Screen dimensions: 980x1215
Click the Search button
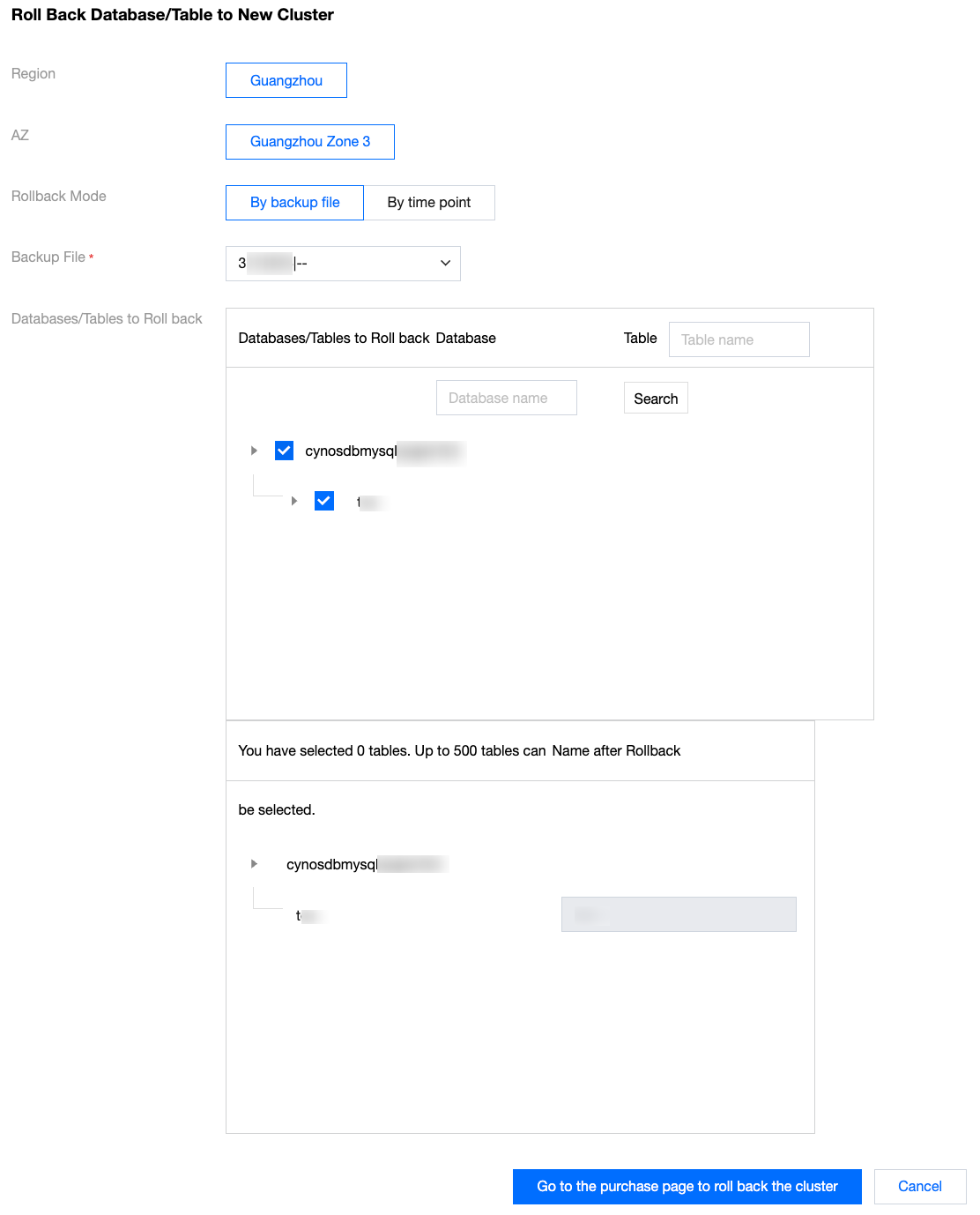click(656, 399)
